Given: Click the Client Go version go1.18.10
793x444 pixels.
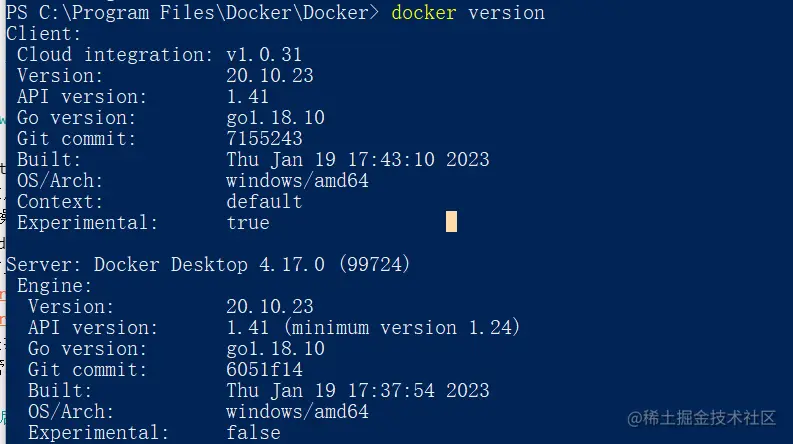Looking at the screenshot, I should point(275,117).
